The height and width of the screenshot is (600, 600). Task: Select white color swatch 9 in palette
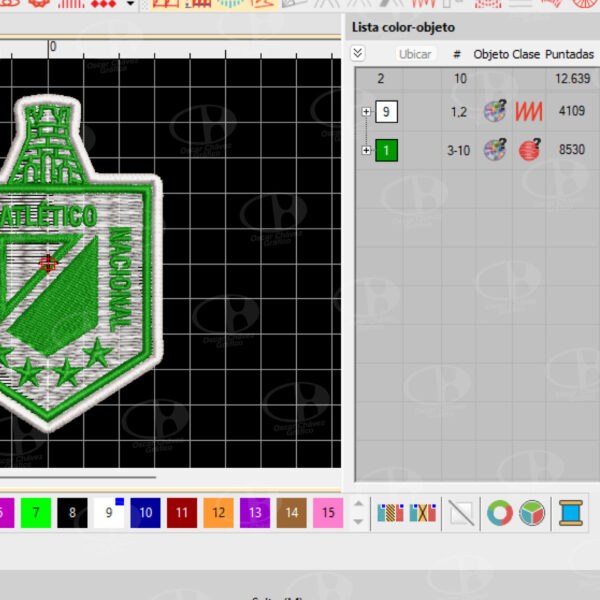pyautogui.click(x=109, y=513)
